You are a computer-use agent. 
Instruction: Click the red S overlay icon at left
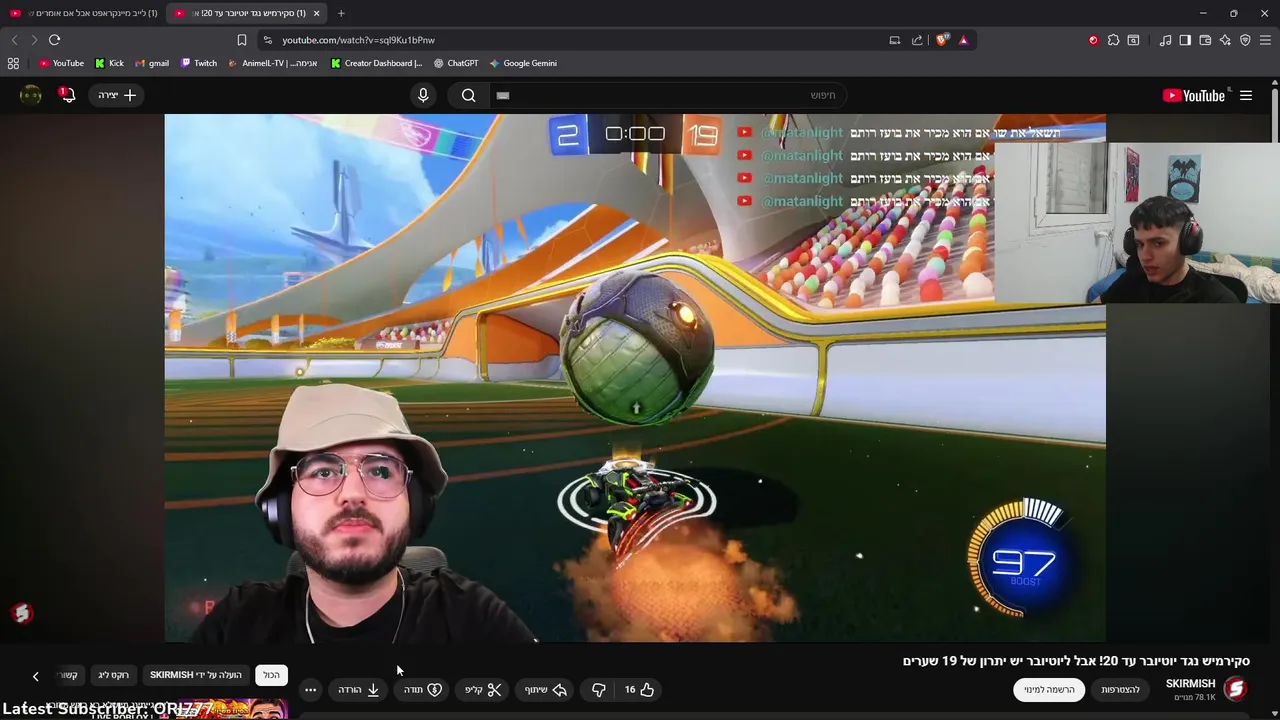tap(22, 613)
